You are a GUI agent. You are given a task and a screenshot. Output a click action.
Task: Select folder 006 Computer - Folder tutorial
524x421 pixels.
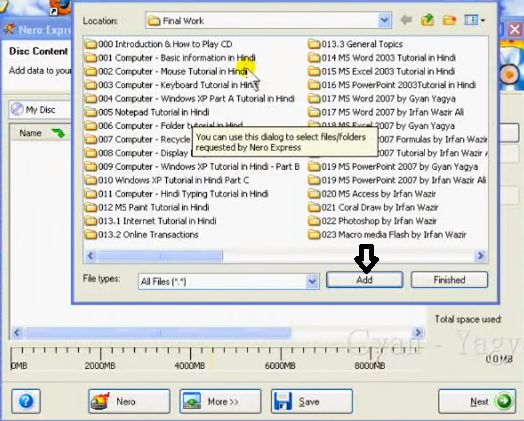[x=164, y=126]
